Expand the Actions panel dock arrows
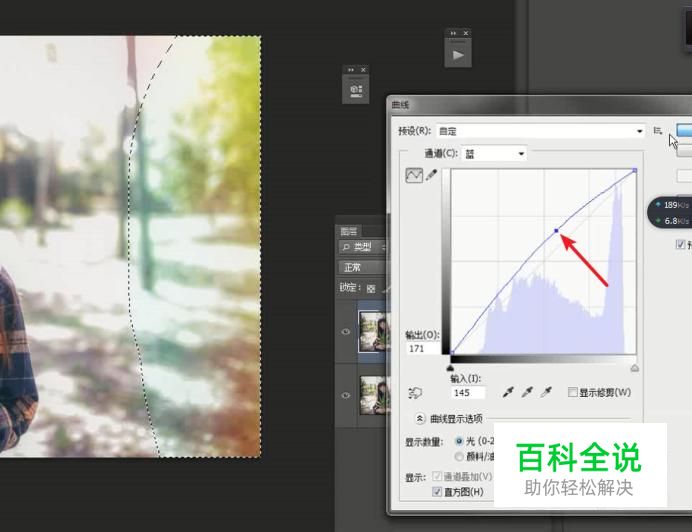 (453, 33)
